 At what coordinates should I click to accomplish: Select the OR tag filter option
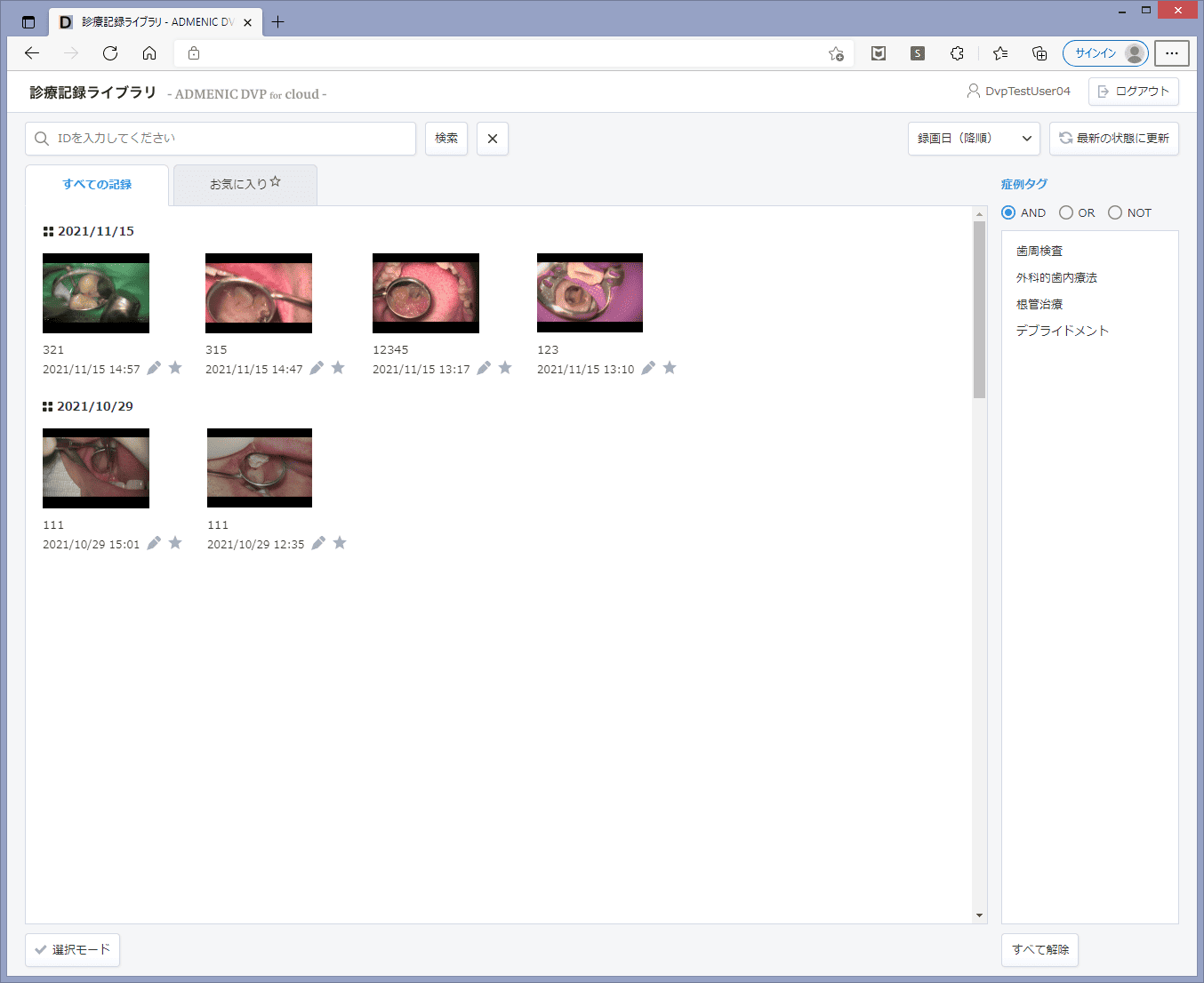click(x=1066, y=212)
